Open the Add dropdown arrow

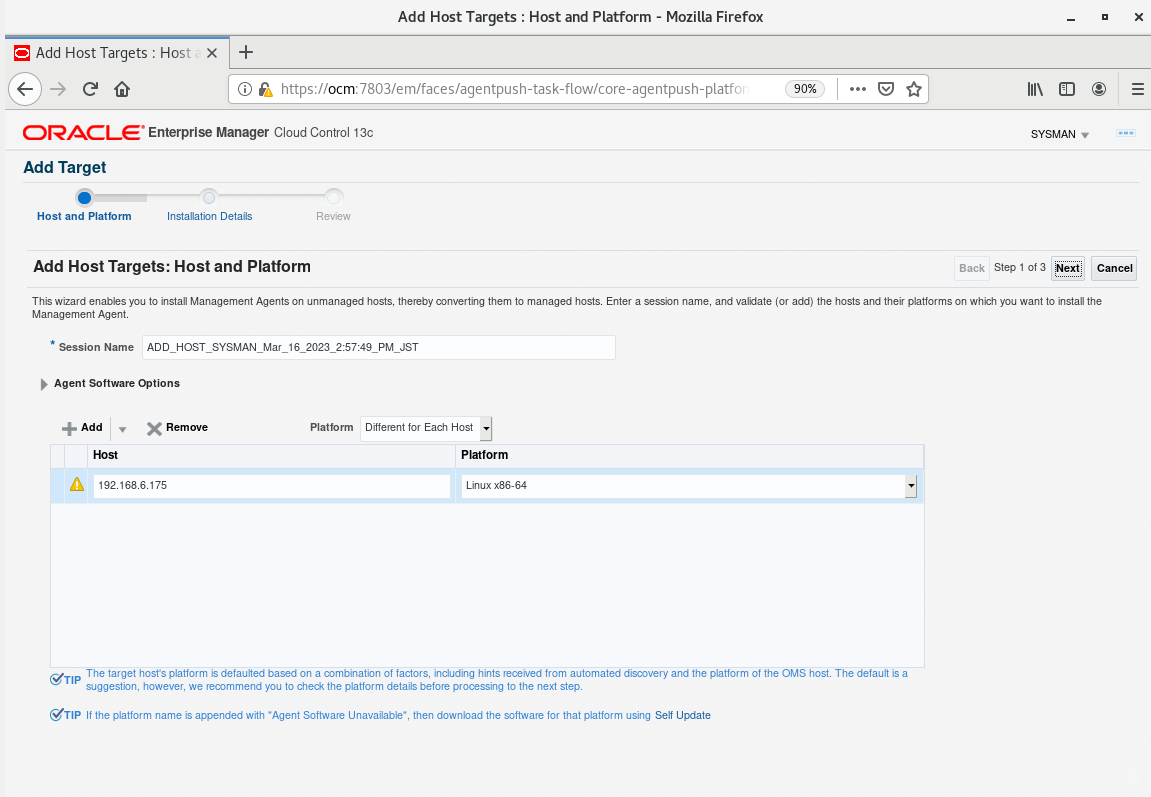click(x=123, y=429)
